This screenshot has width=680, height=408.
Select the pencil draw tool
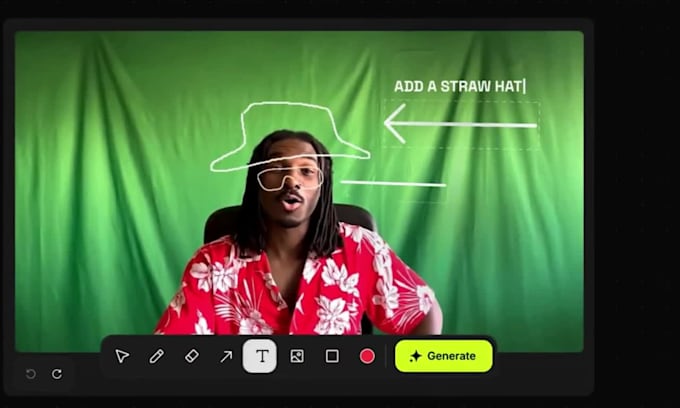[x=157, y=356]
